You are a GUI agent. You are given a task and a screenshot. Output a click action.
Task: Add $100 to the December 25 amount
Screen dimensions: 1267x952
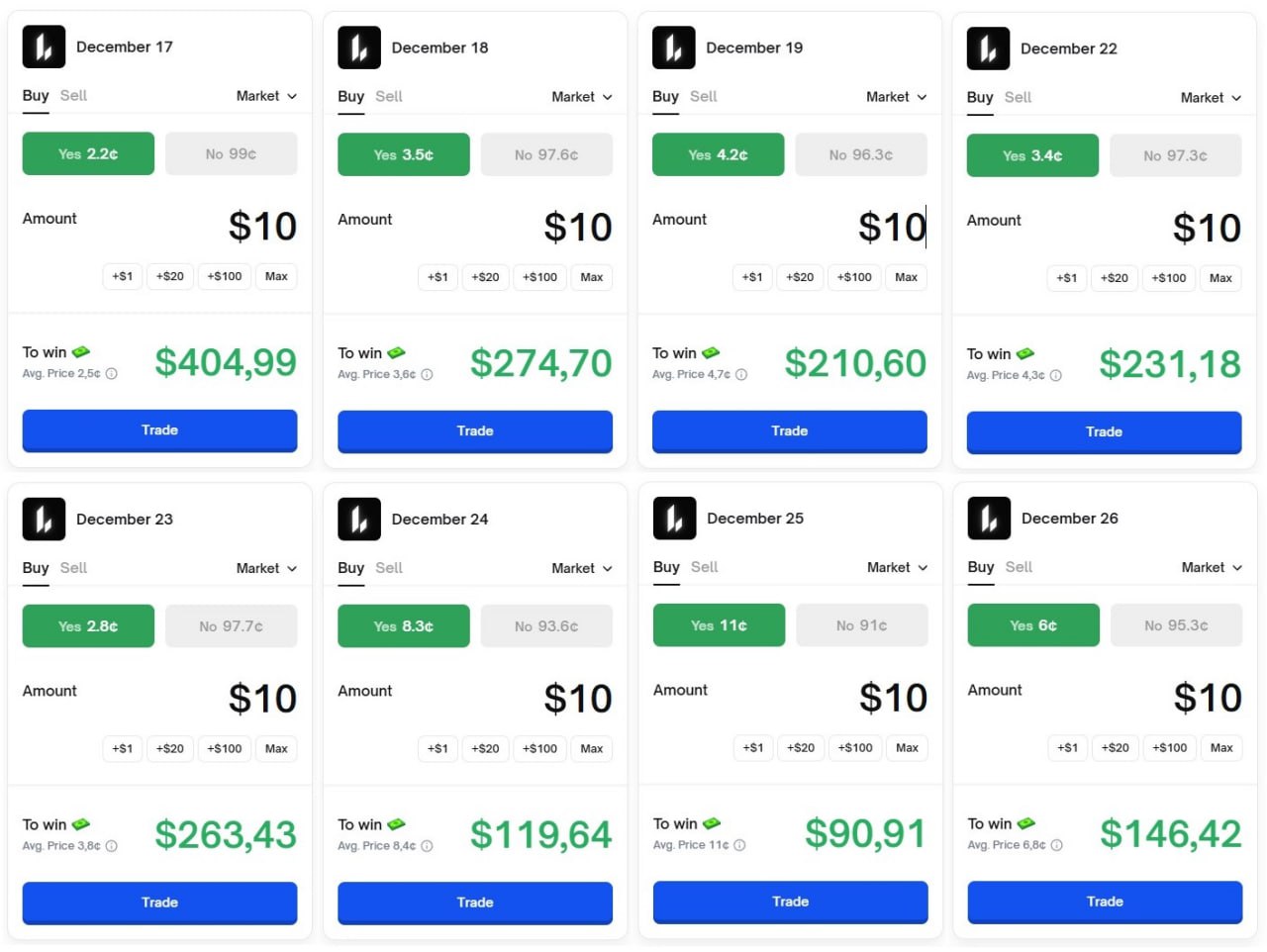coord(855,748)
